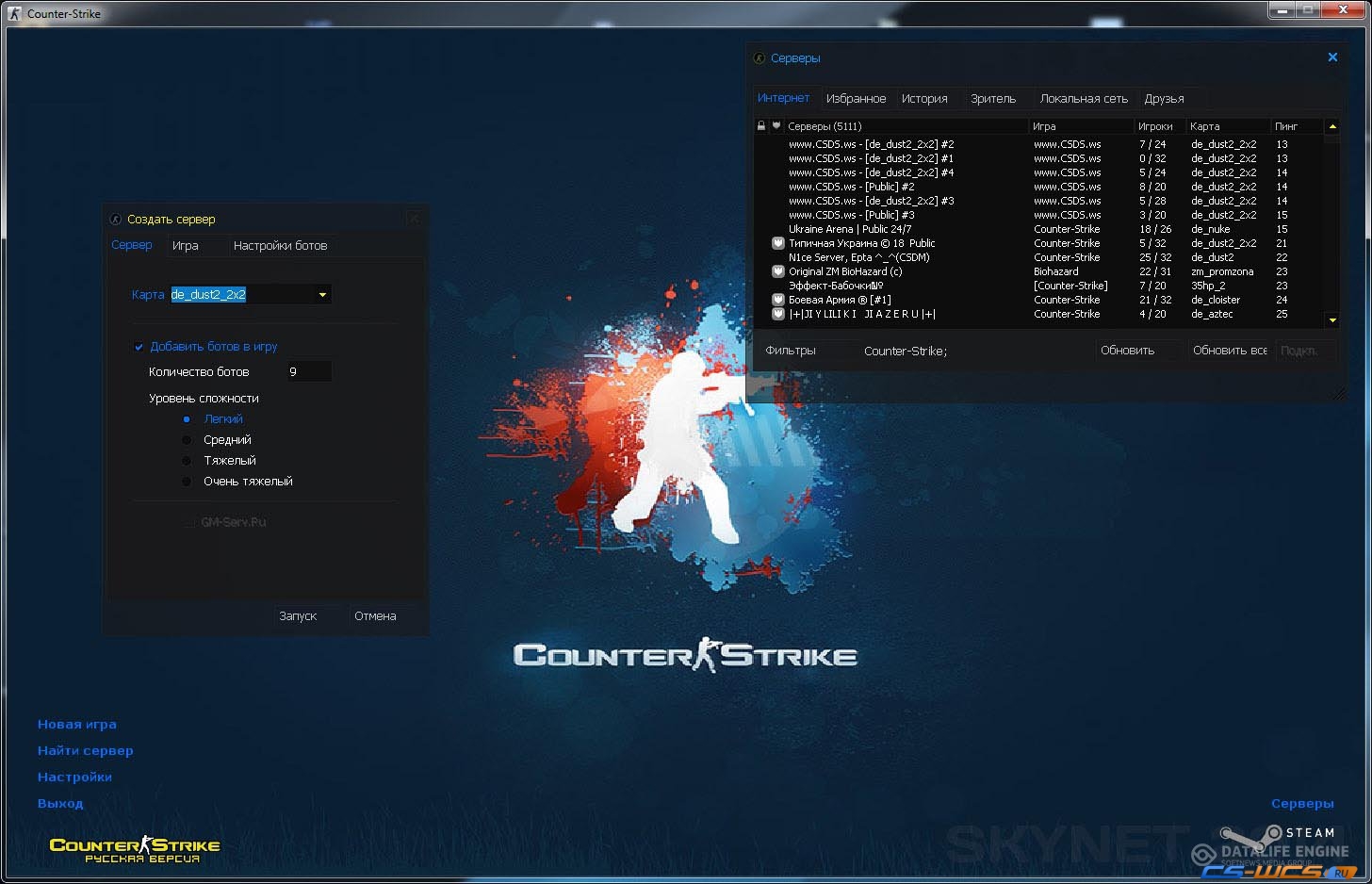The width and height of the screenshot is (1372, 884).
Task: Sort by the Игроки column header
Action: pyautogui.click(x=1160, y=126)
